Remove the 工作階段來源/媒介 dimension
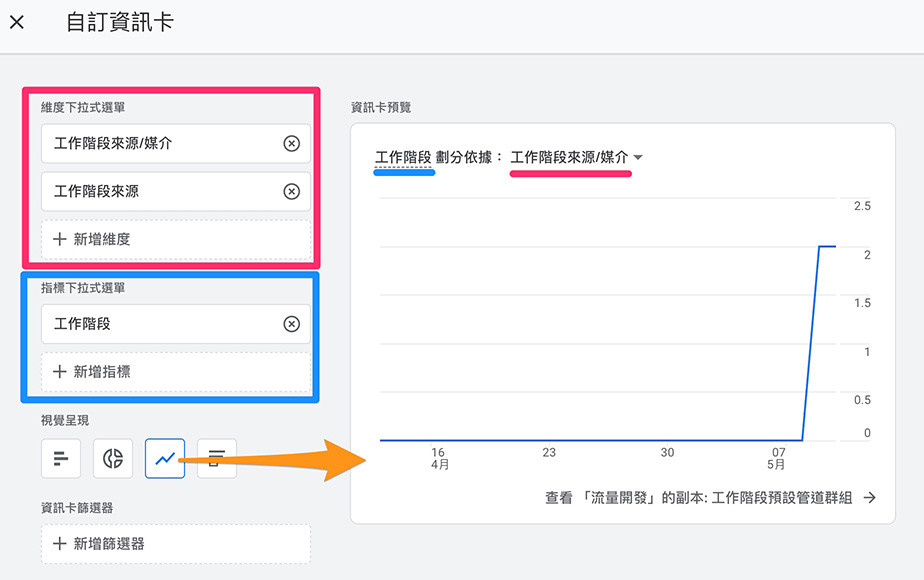The width and height of the screenshot is (924, 580). pos(291,144)
